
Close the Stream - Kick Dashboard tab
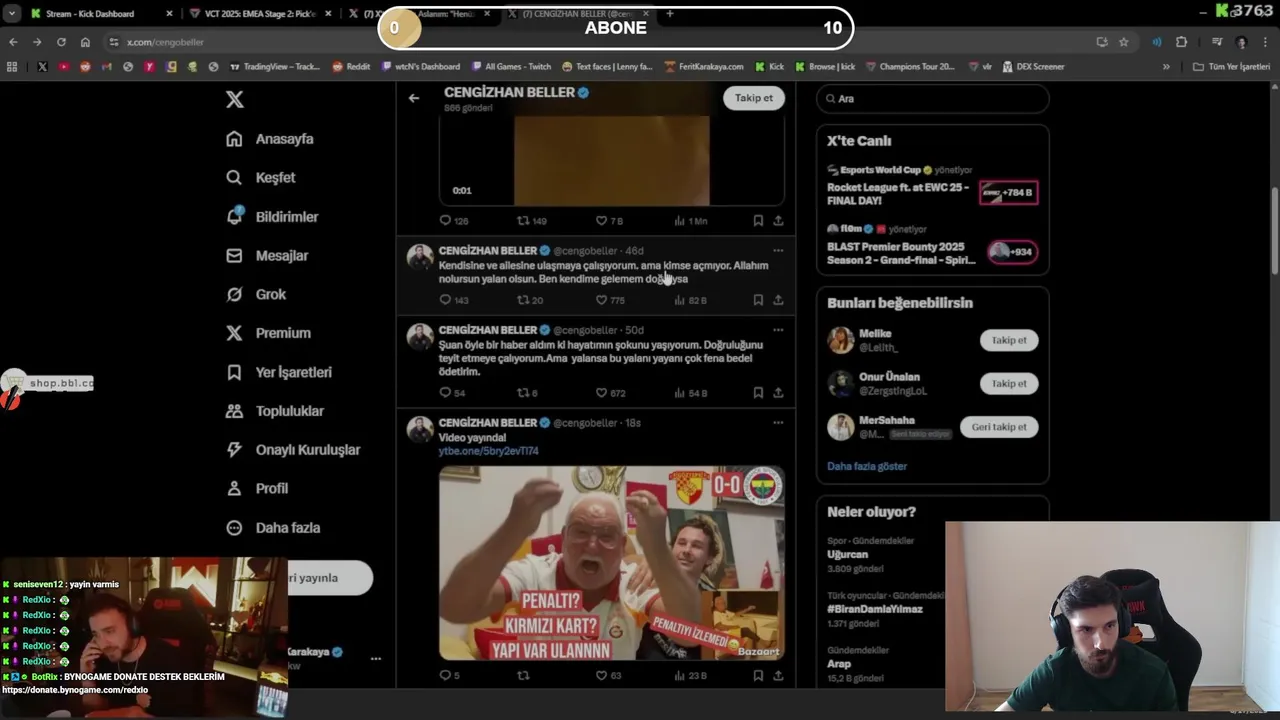click(x=169, y=14)
